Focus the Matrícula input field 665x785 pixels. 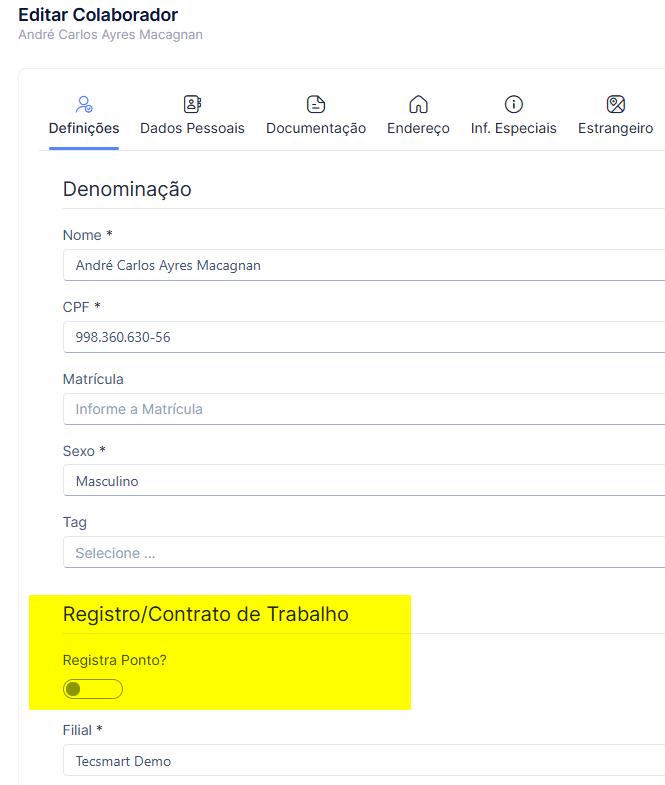pyautogui.click(x=364, y=409)
